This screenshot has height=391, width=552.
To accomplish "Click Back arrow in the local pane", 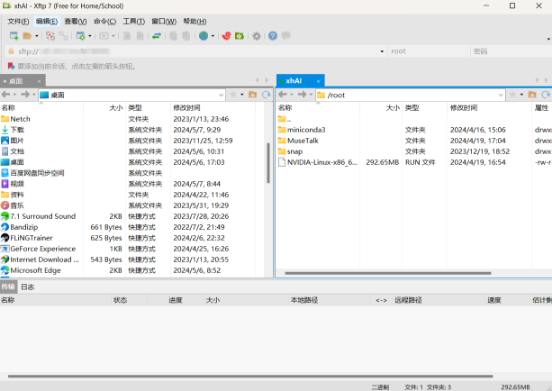I will pos(6,94).
